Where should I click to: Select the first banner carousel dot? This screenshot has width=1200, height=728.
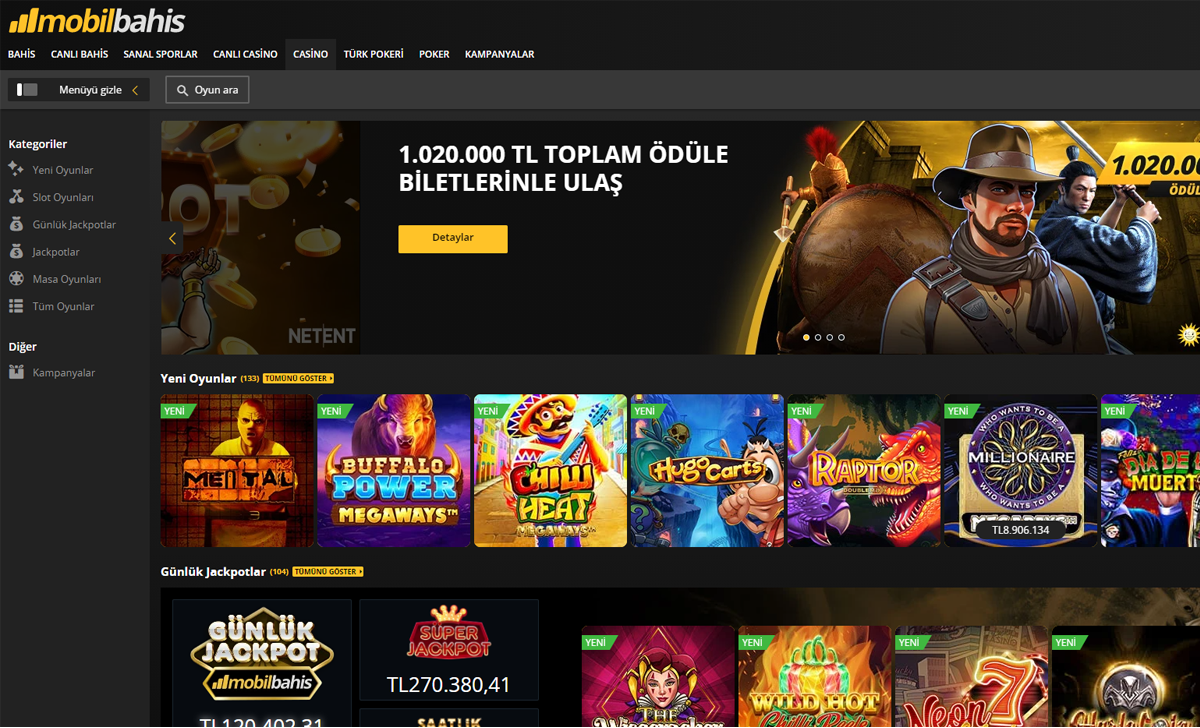tap(806, 338)
